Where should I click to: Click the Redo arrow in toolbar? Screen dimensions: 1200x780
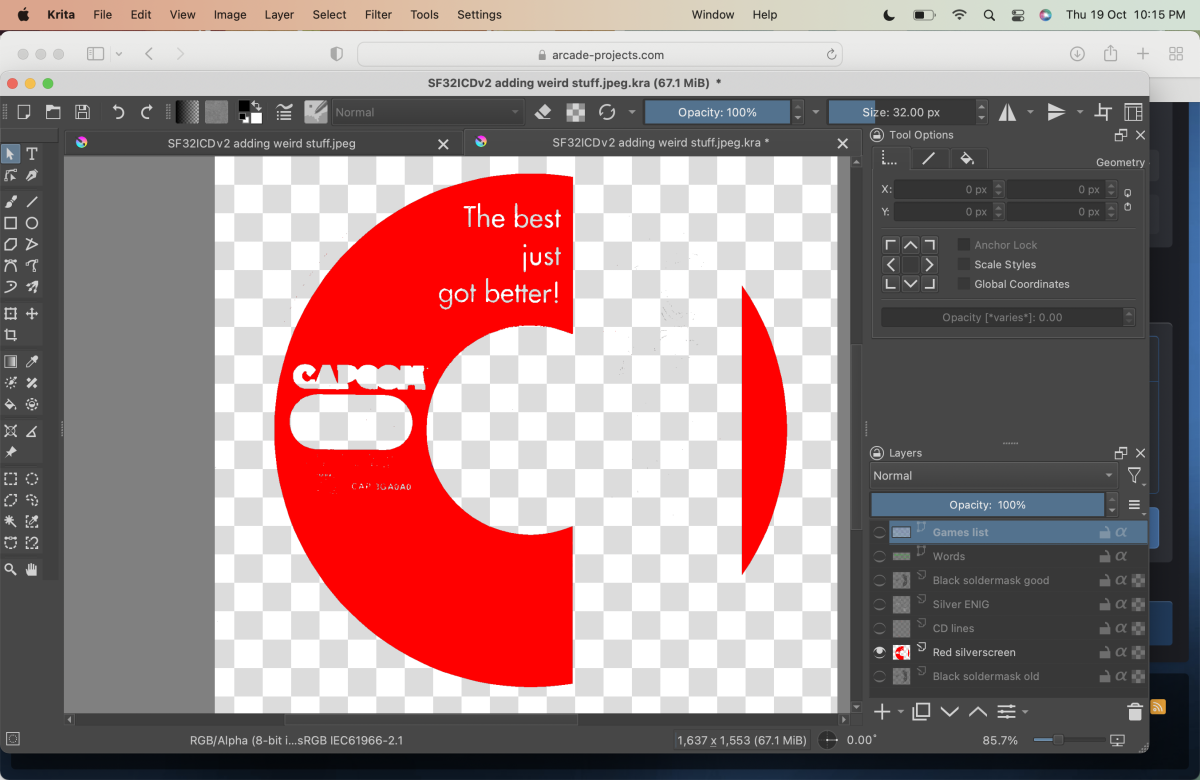click(147, 112)
